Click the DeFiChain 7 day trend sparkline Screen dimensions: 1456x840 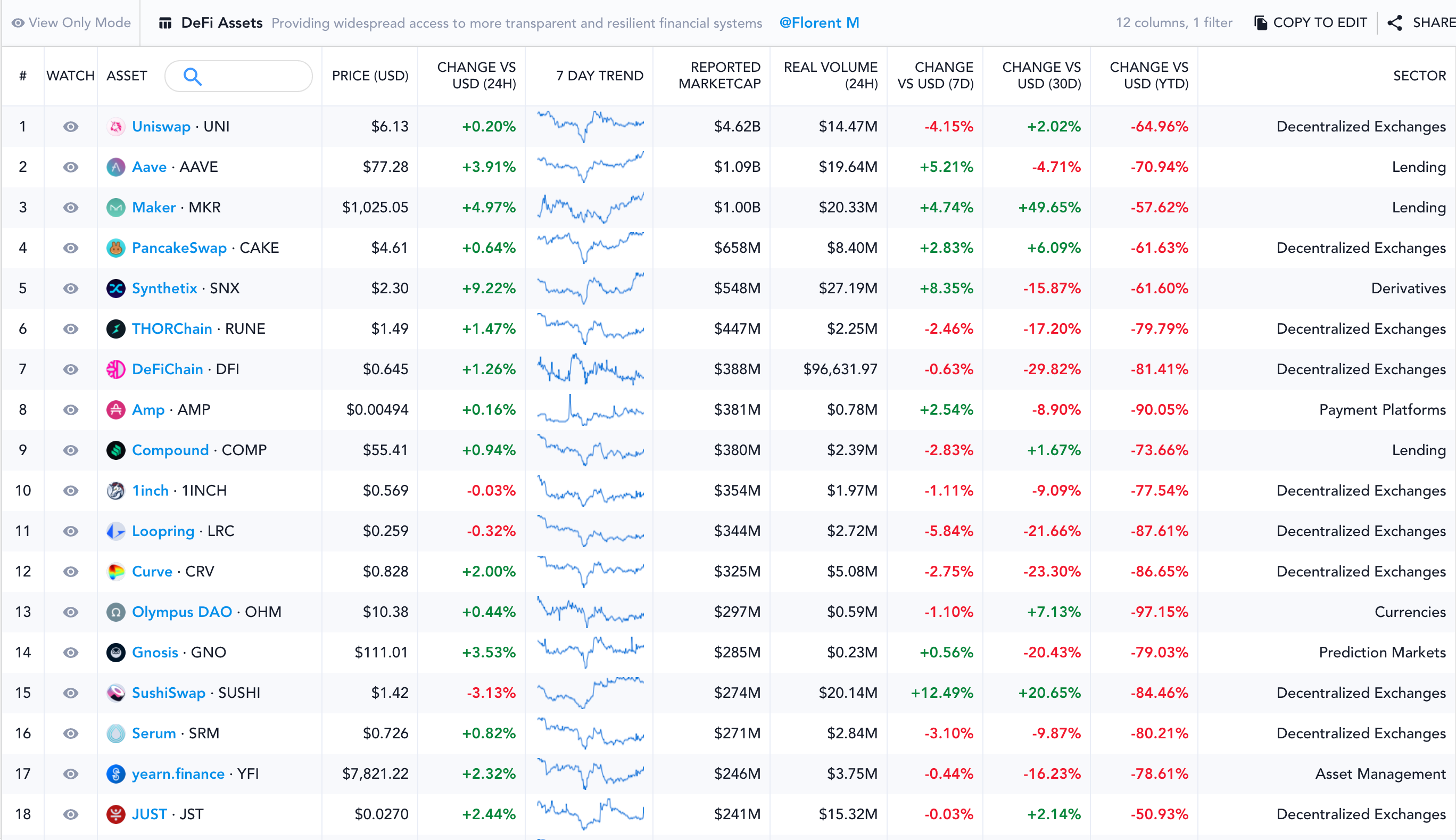pyautogui.click(x=591, y=369)
